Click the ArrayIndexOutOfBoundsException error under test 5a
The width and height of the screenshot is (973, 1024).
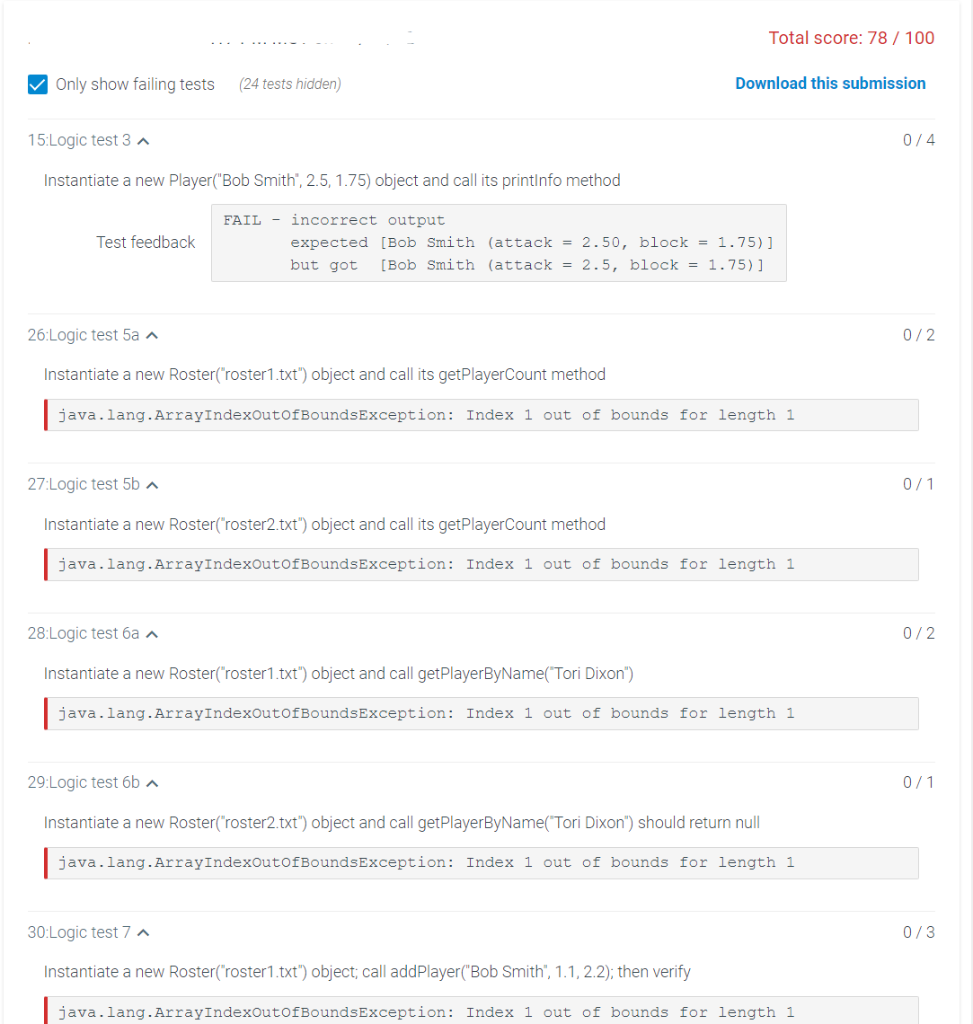(x=481, y=414)
